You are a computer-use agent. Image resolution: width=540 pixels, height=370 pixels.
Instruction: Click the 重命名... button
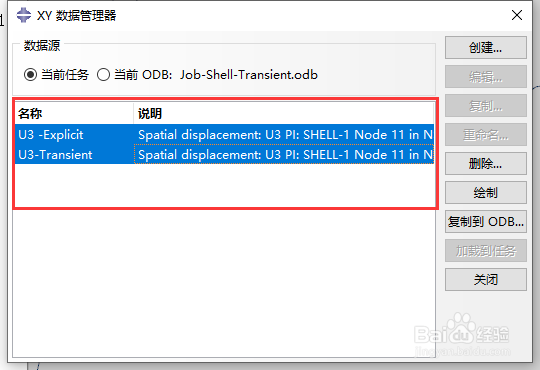tap(486, 135)
